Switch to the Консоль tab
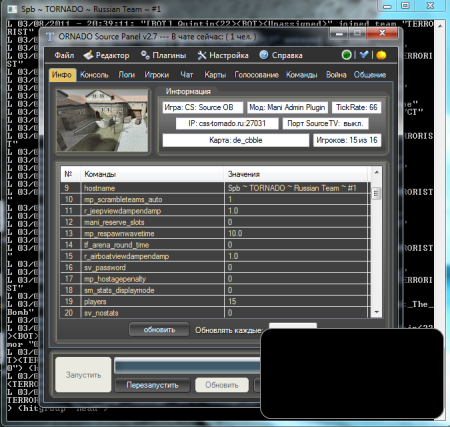Screen dimensions: 450x427 [x=94, y=75]
